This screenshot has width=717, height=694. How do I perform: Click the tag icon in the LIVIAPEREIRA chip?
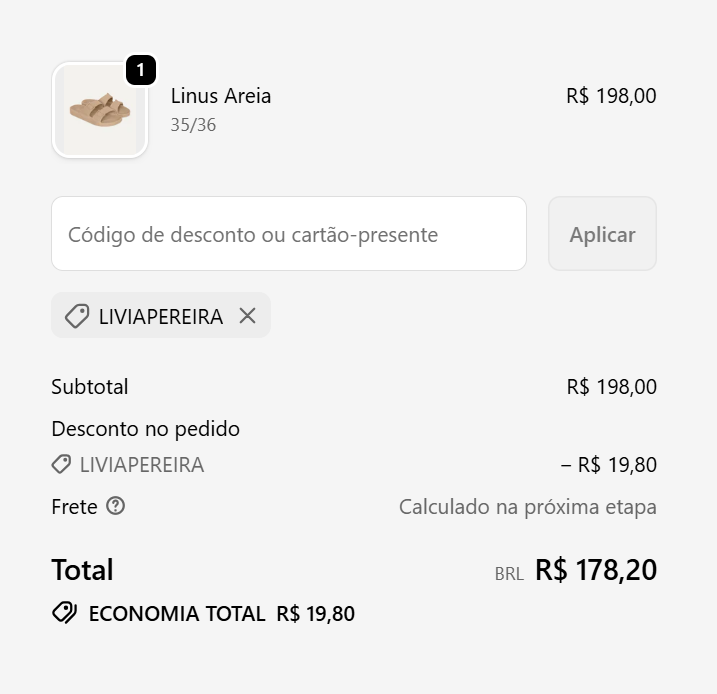[x=76, y=316]
